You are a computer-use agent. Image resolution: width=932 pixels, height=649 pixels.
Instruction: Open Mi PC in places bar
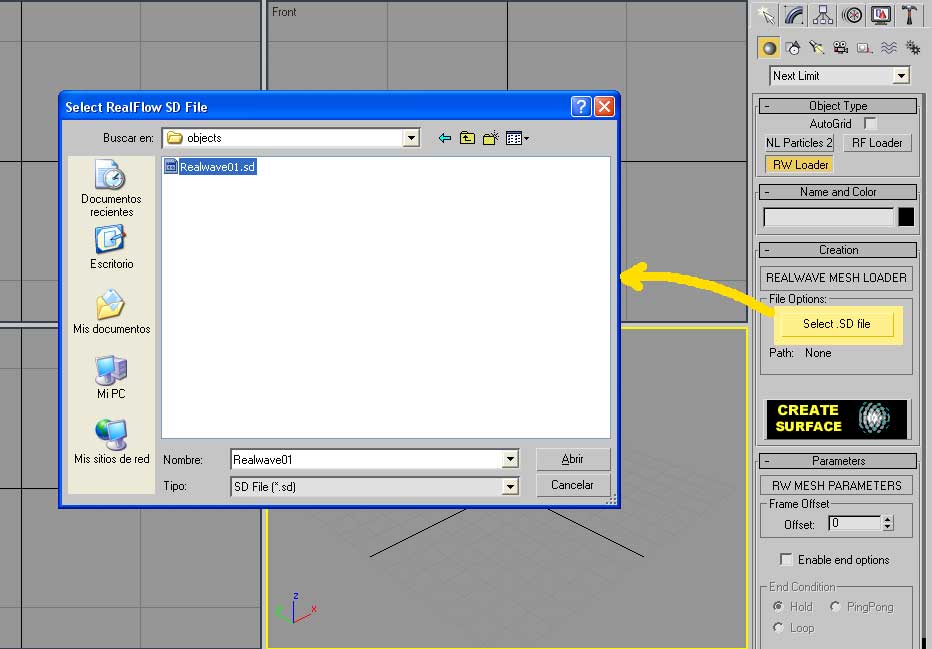(x=111, y=377)
